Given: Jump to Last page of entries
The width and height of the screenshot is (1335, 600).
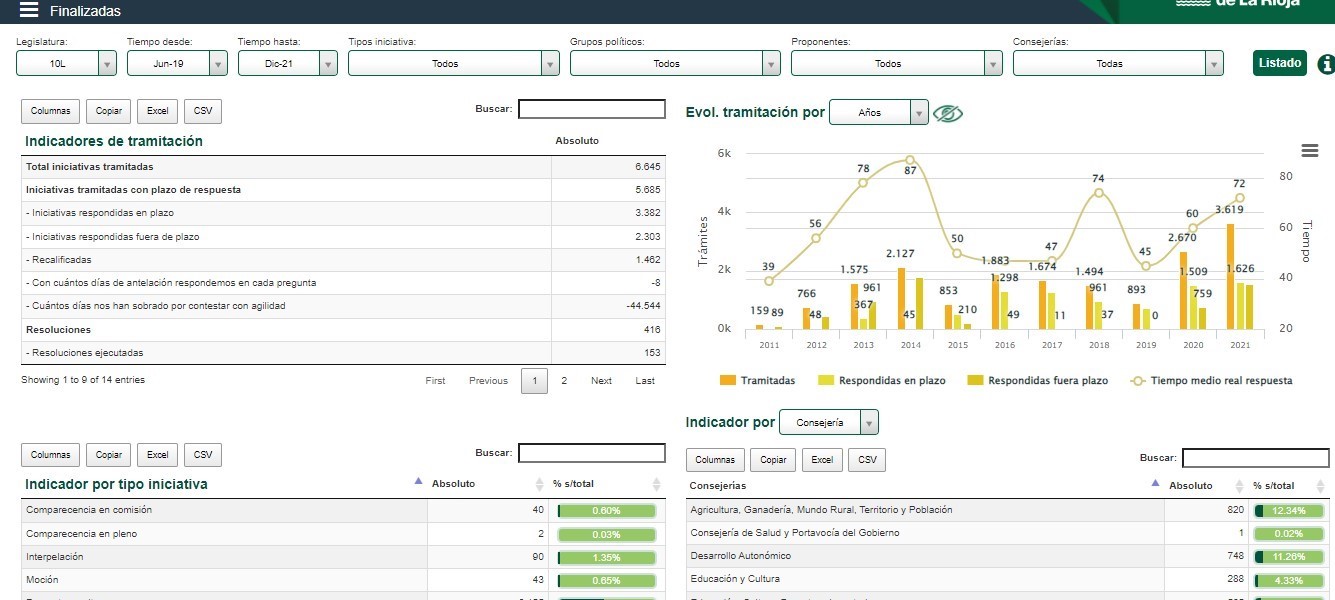Looking at the screenshot, I should coord(645,381).
